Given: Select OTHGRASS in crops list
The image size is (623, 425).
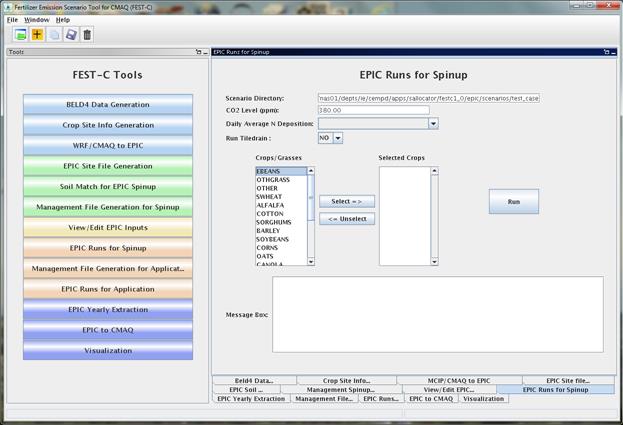Looking at the screenshot, I should 281,180.
